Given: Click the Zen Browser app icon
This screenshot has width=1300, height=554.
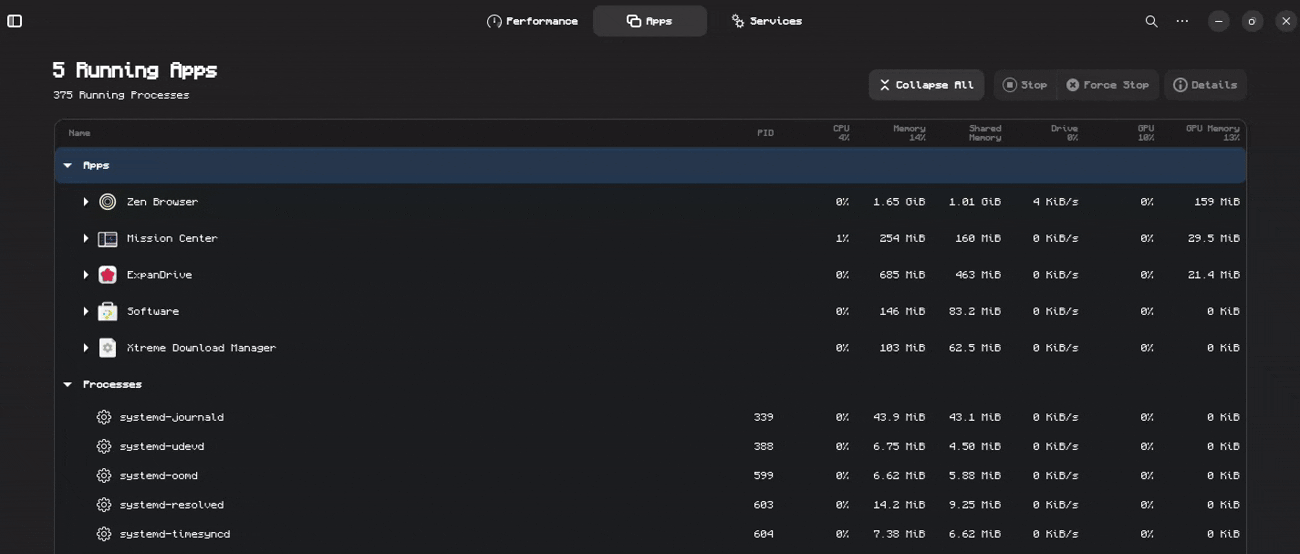Looking at the screenshot, I should click(x=108, y=202).
